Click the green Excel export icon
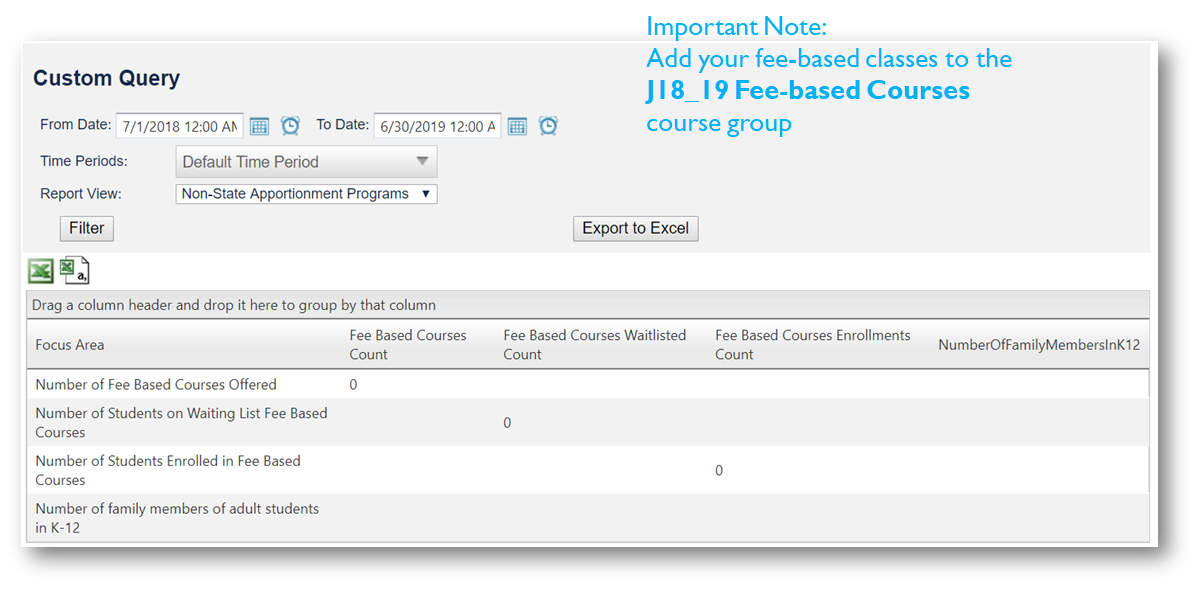The height and width of the screenshot is (589, 1200). tap(41, 270)
